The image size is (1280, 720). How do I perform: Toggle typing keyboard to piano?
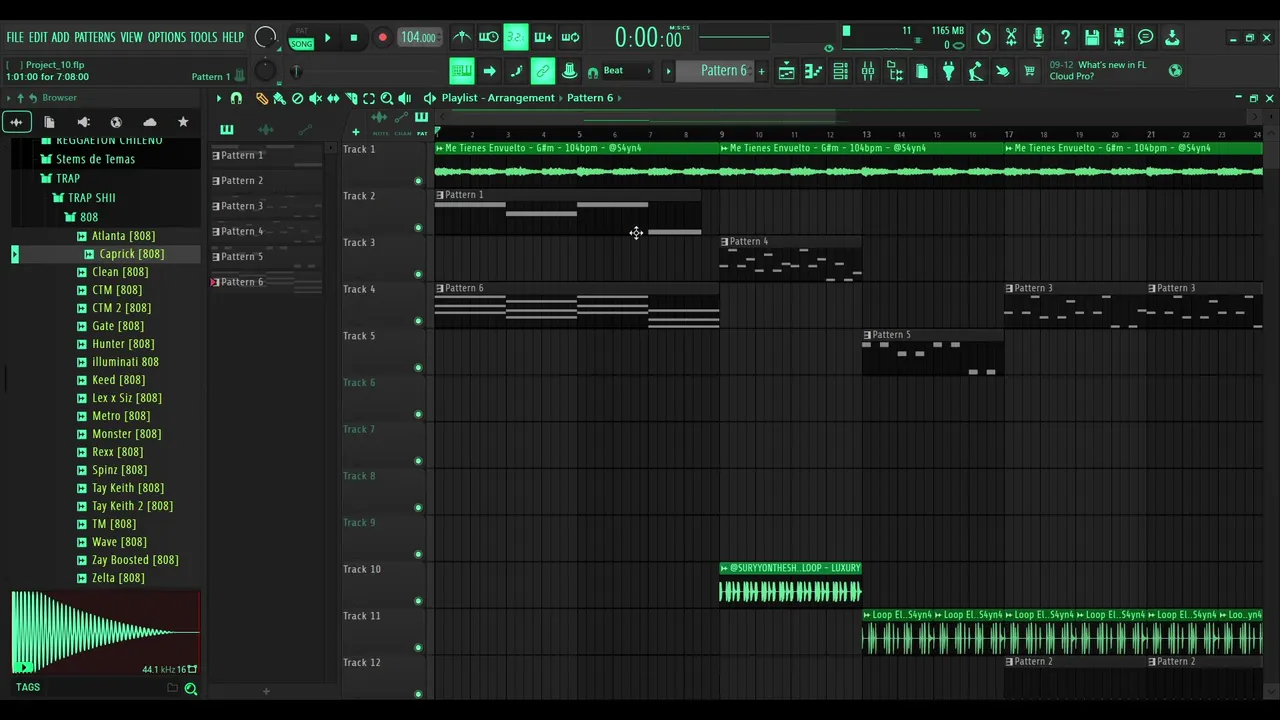point(461,71)
